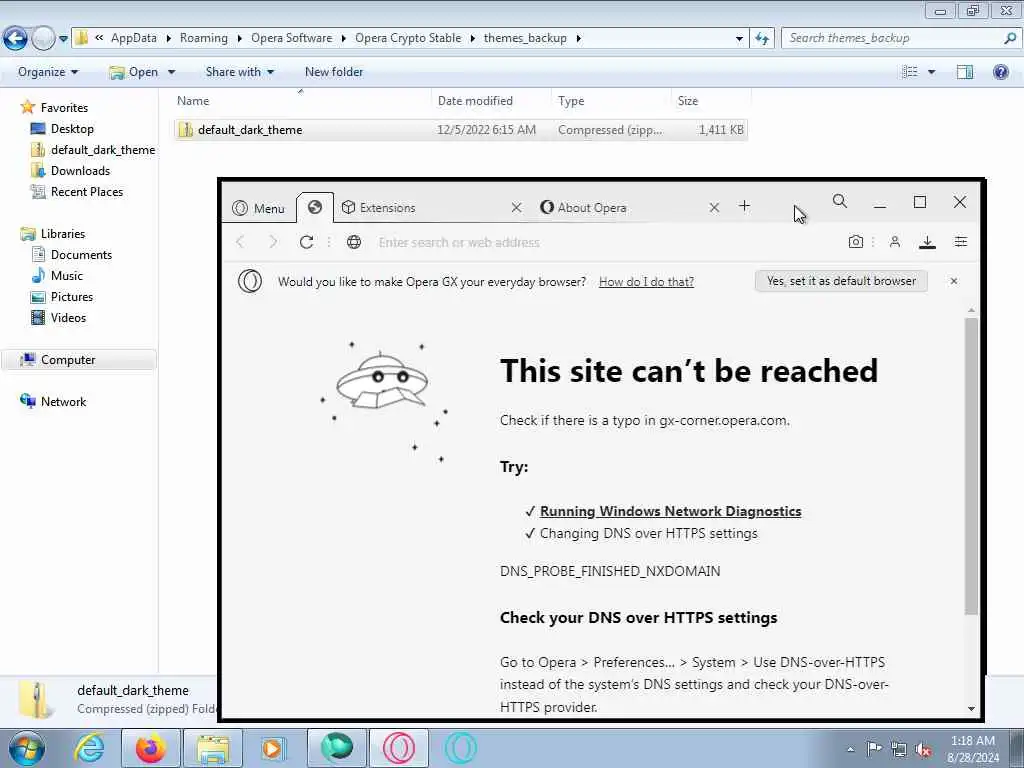
Task: Switch to the Opera GX taskbar button
Action: click(x=399, y=748)
